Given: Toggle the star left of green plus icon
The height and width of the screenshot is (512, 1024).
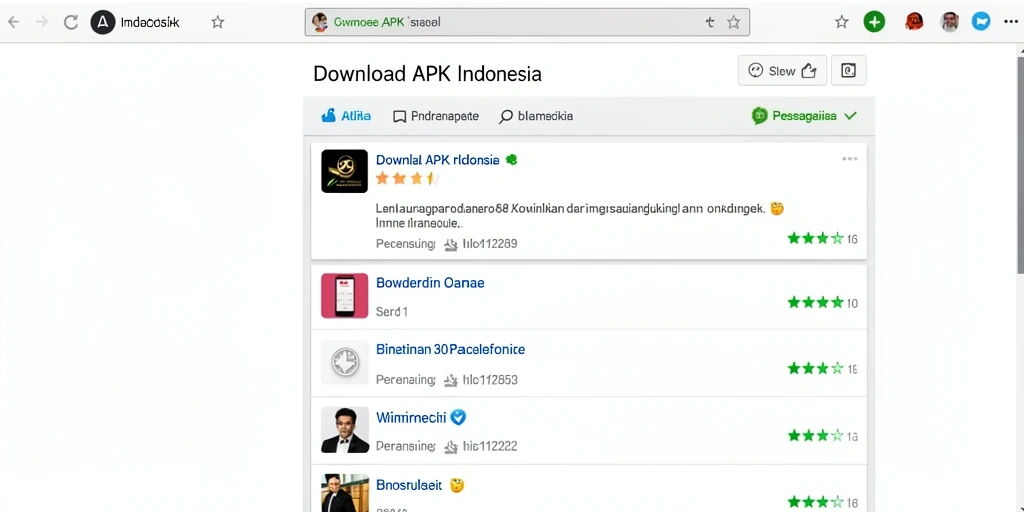Looking at the screenshot, I should [842, 22].
